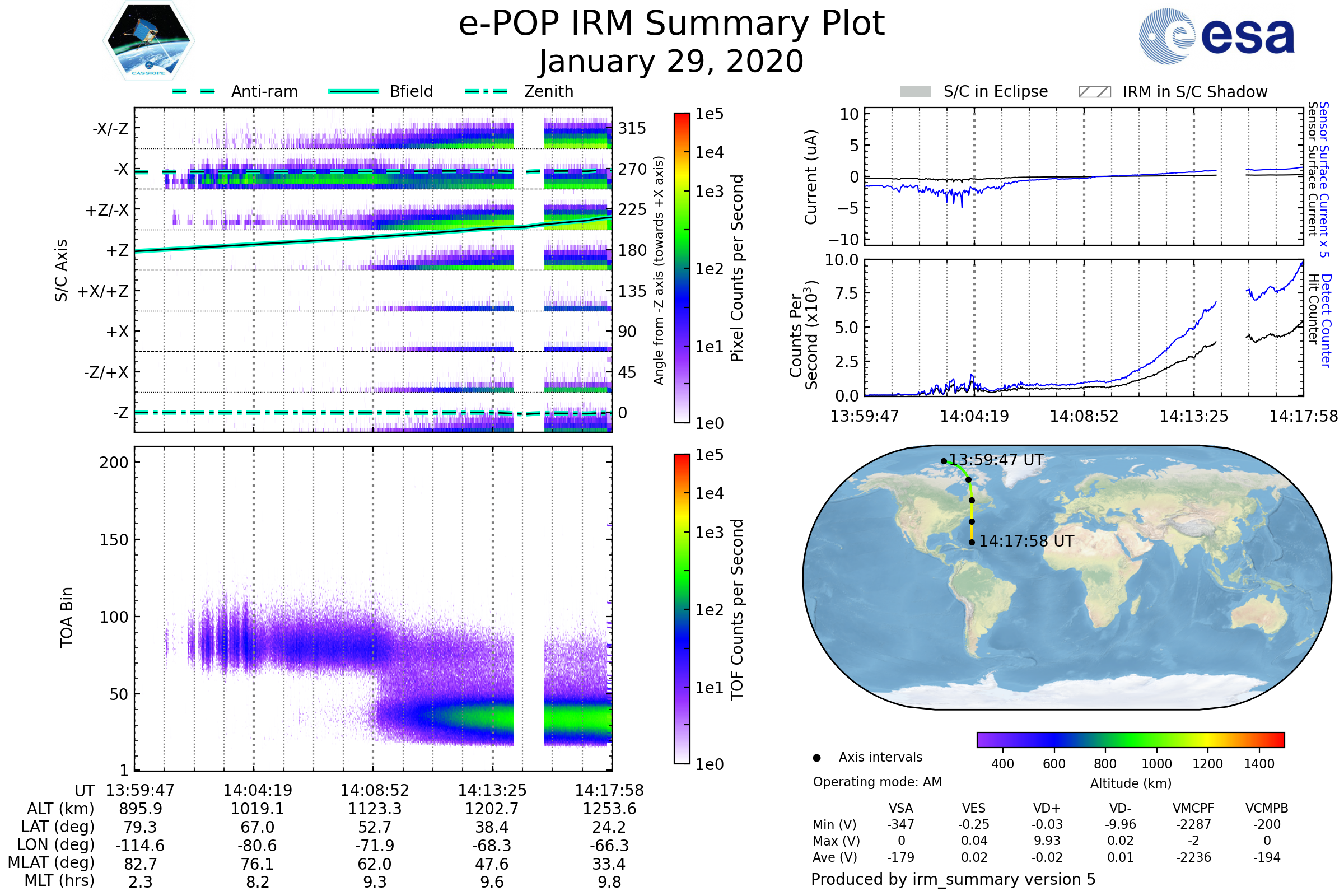Screen dimensions: 1344x896
Task: Click the VMCPF column header in voltage table
Action: pos(1193,808)
